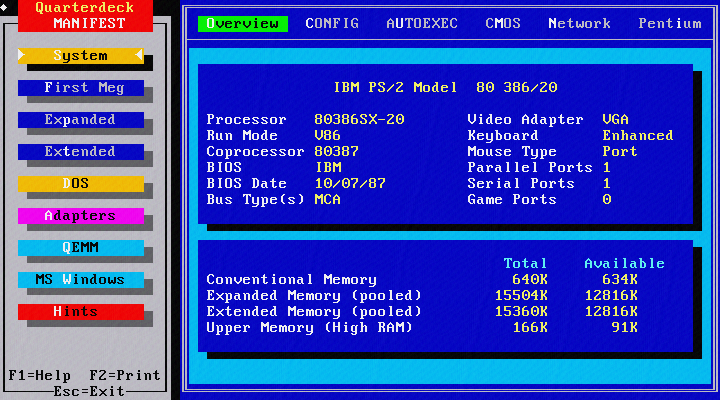The image size is (720, 400).
Task: Click the Run Mode value 'V86'
Action: 327,135
